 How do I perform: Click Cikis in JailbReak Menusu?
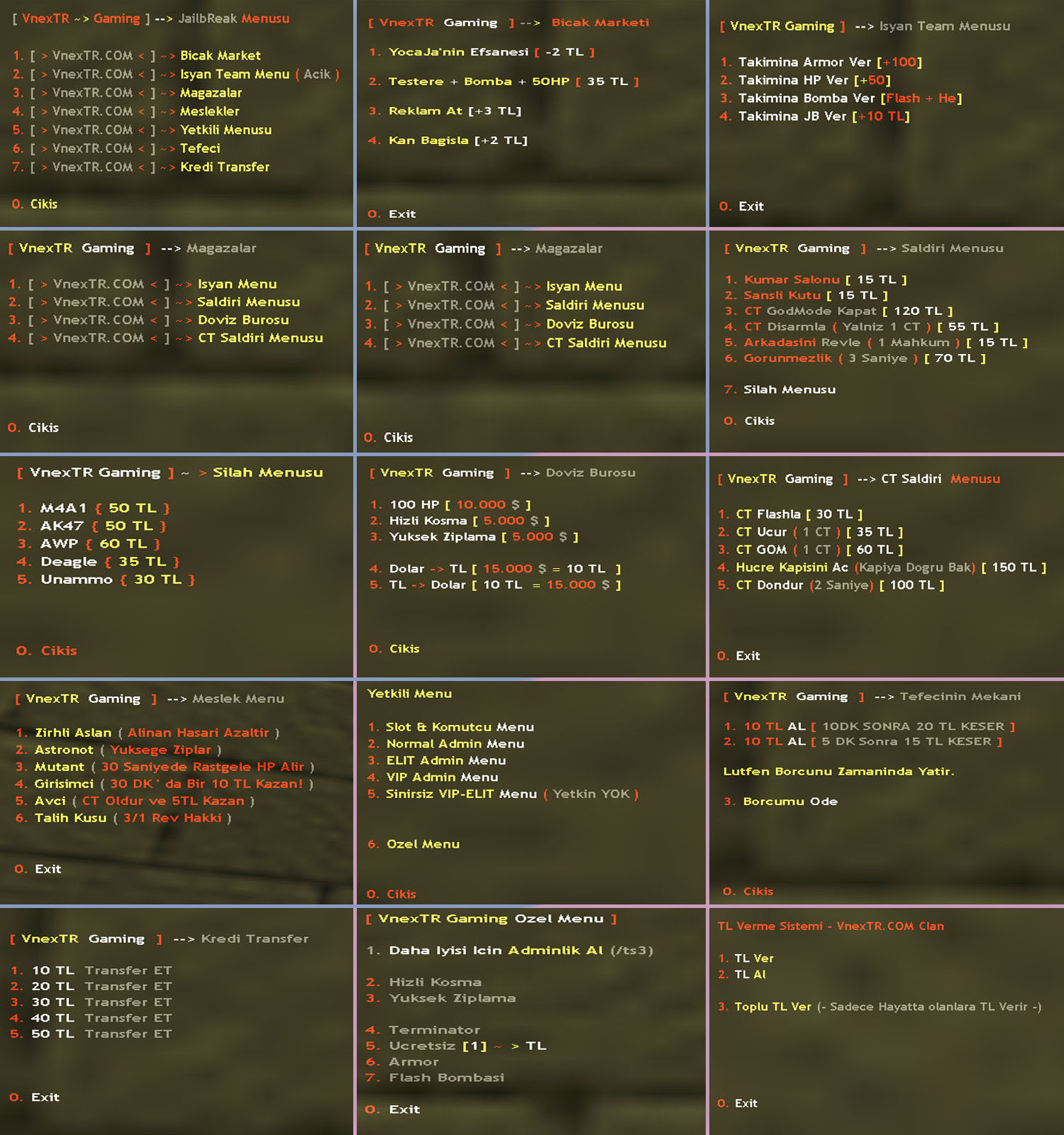(35, 204)
